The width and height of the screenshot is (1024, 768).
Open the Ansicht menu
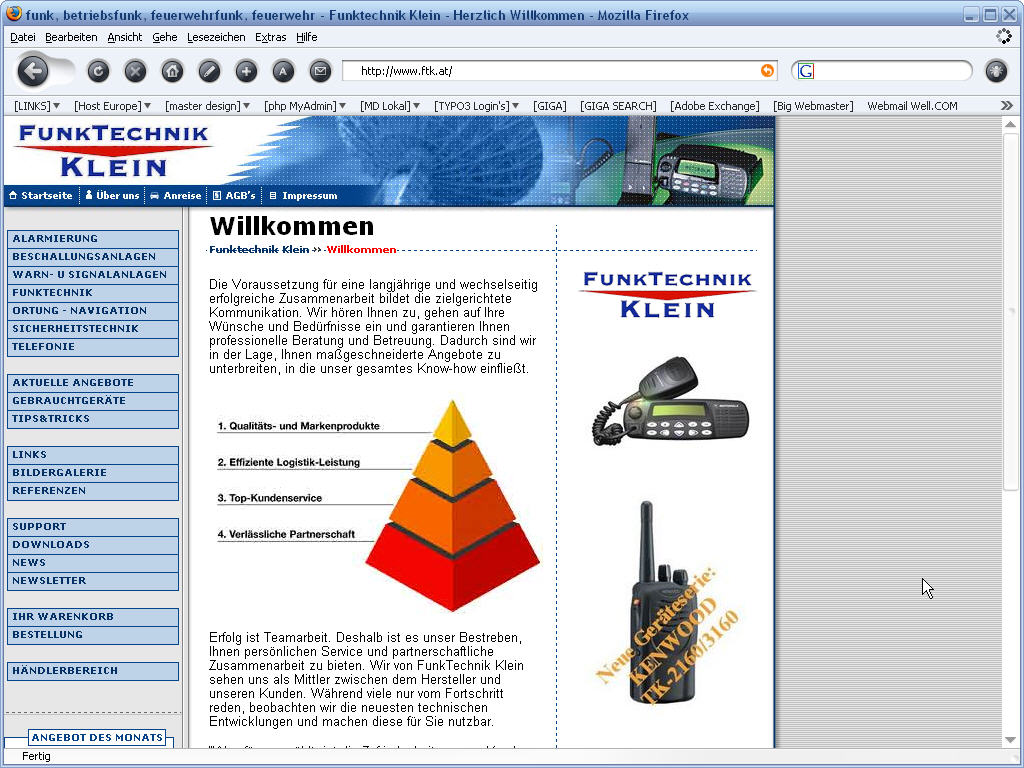pos(125,37)
